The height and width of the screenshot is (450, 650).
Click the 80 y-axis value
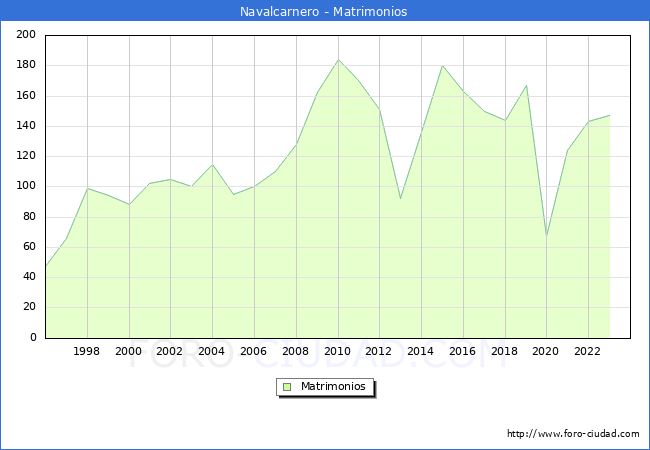pyautogui.click(x=29, y=216)
